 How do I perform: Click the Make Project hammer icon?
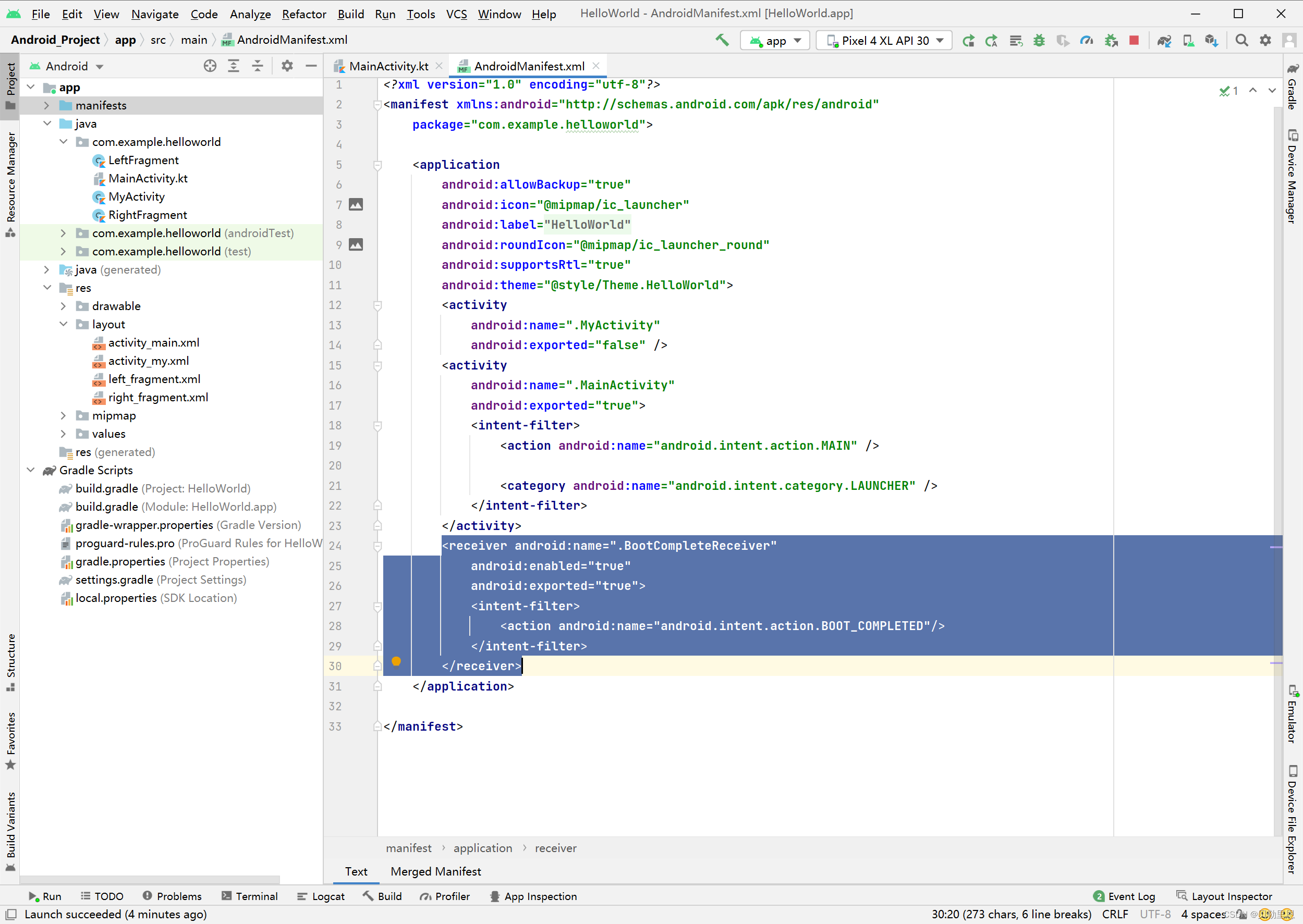722,41
